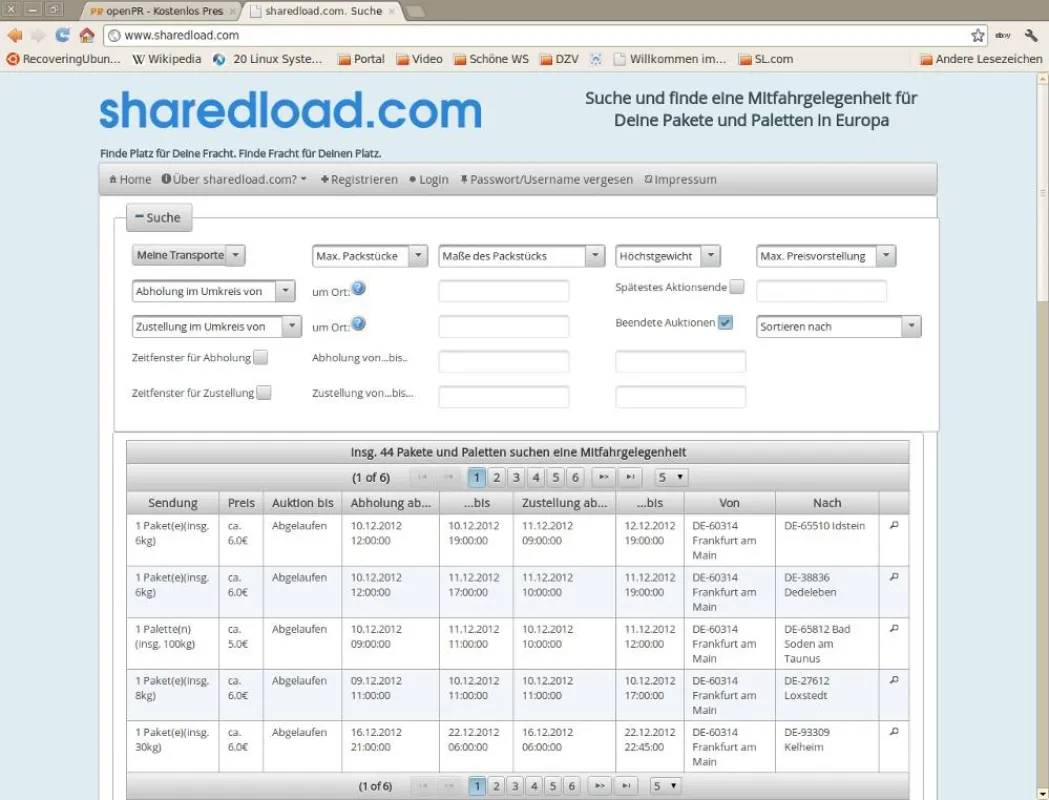Toggle the Spätestes Aktionsende checkbox
The image size is (1049, 800).
coord(737,287)
